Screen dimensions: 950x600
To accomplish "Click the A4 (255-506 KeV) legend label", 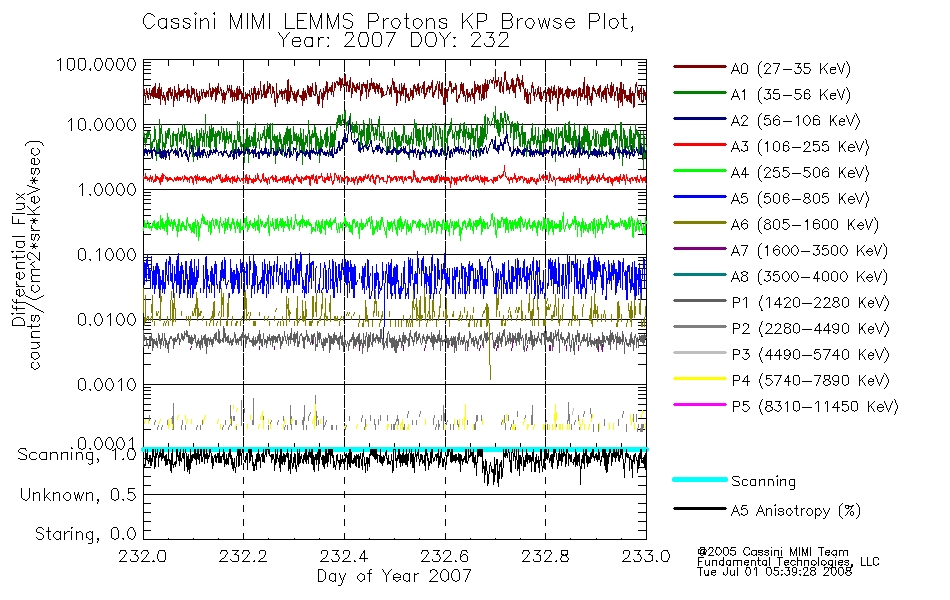I will 800,173.
